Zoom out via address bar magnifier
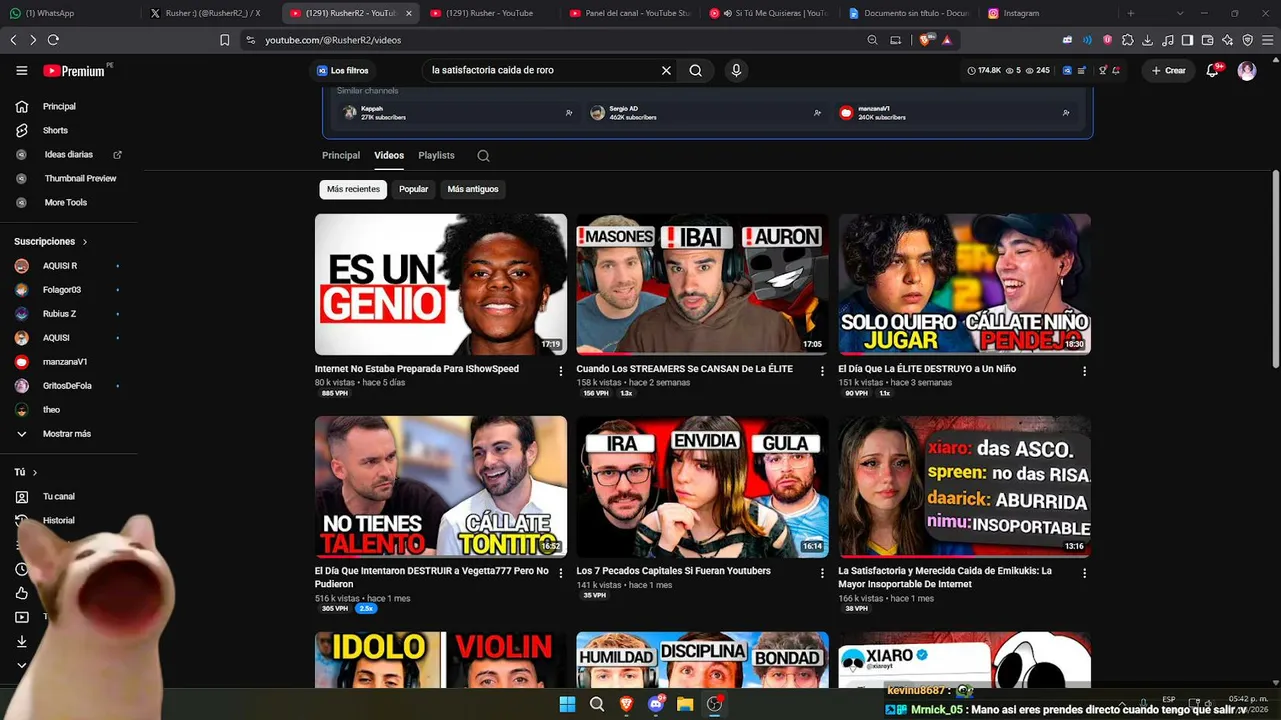The height and width of the screenshot is (720, 1281). (872, 40)
